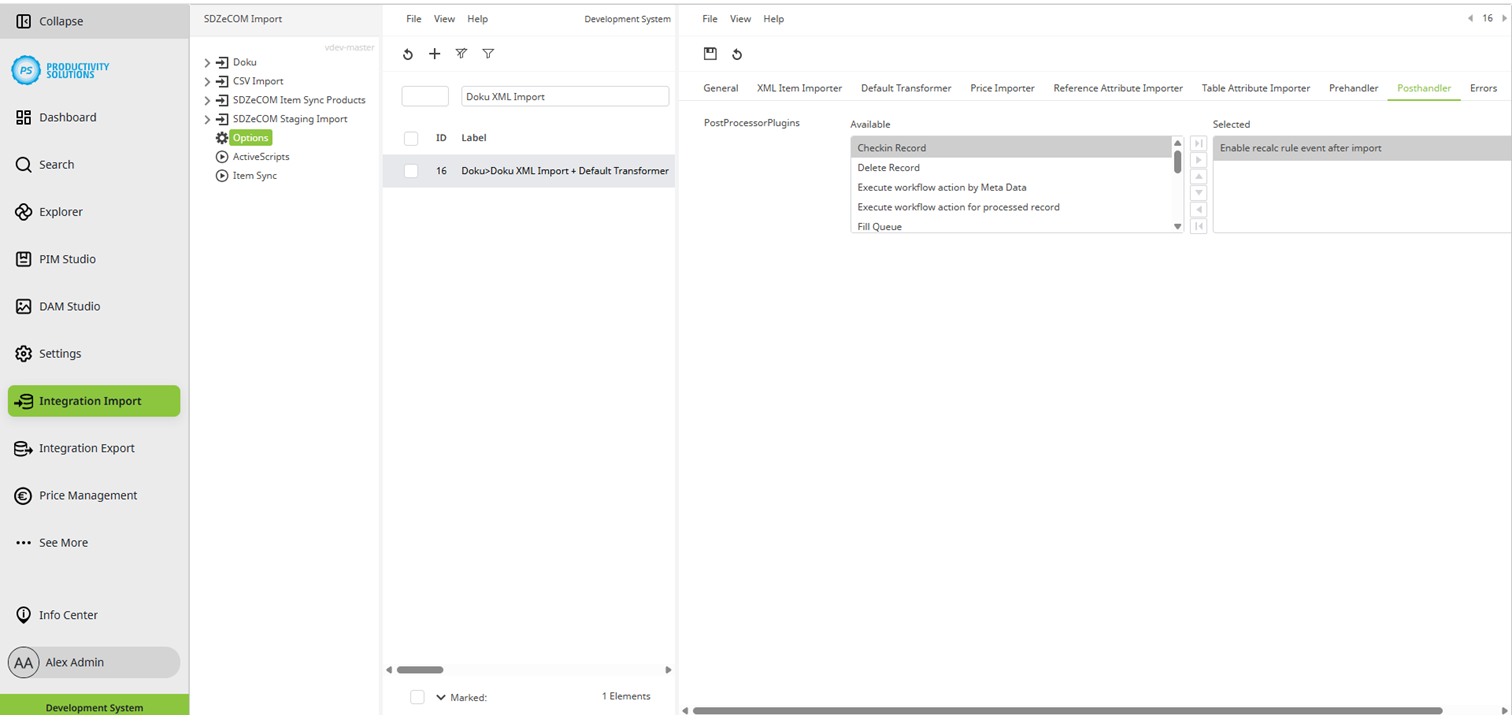1512x715 pixels.
Task: Open the filter icon above the import list
Action: click(x=488, y=54)
